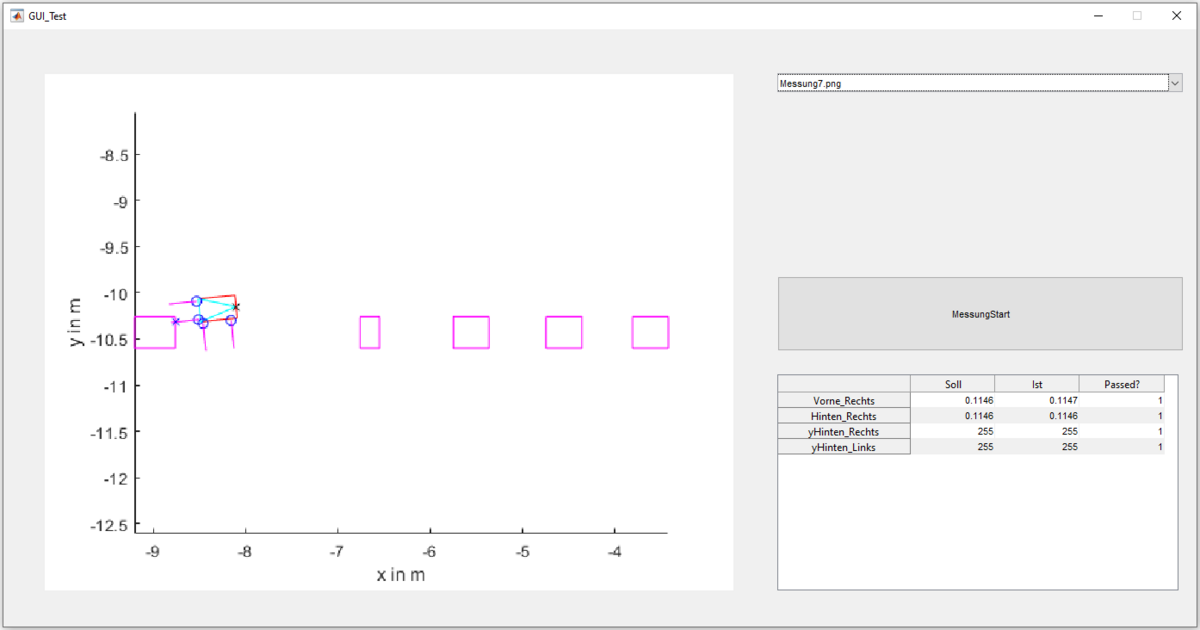Select the Hinten_Rechts row header
The height and width of the screenshot is (630, 1200).
[844, 416]
